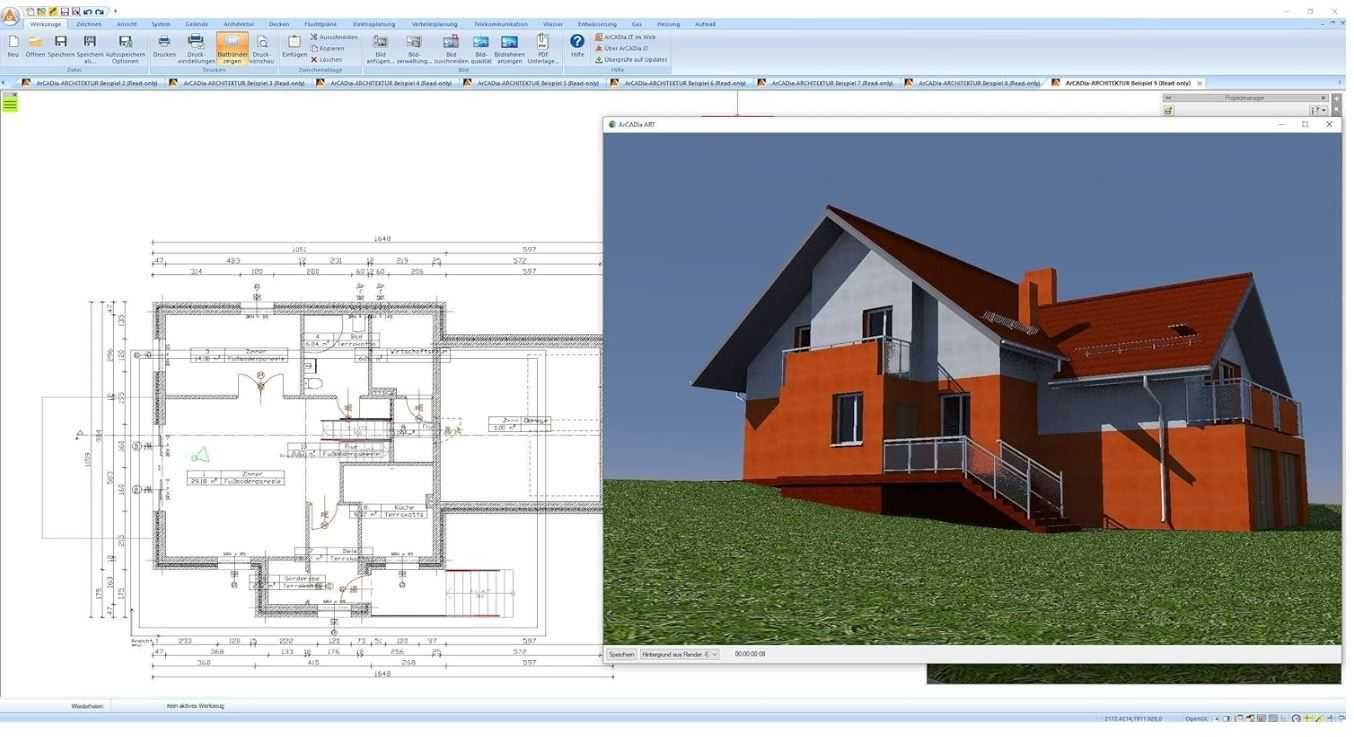This screenshot has height=737, width=1354.
Task: Open the Heizung ribbon tab
Action: 668,24
